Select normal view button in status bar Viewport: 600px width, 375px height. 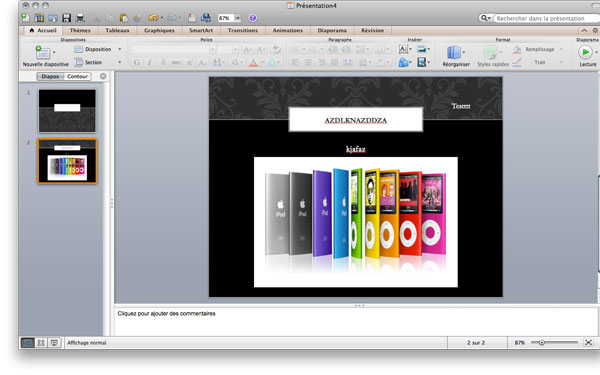pyautogui.click(x=28, y=342)
